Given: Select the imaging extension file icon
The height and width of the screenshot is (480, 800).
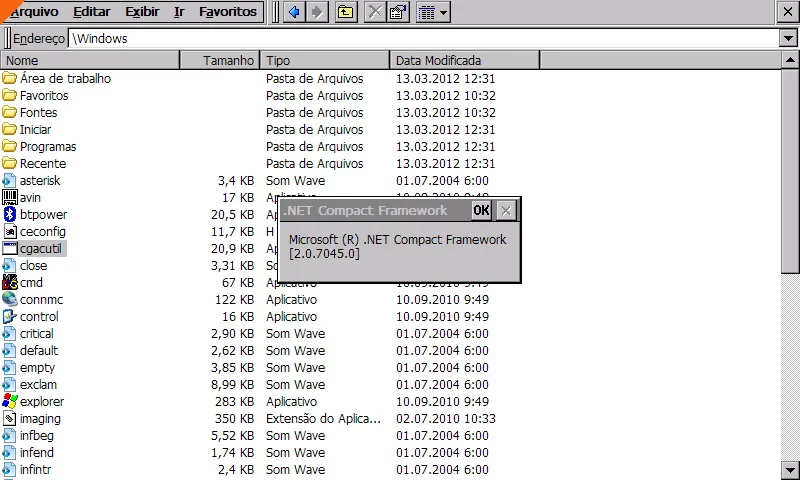Looking at the screenshot, I should 9,418.
